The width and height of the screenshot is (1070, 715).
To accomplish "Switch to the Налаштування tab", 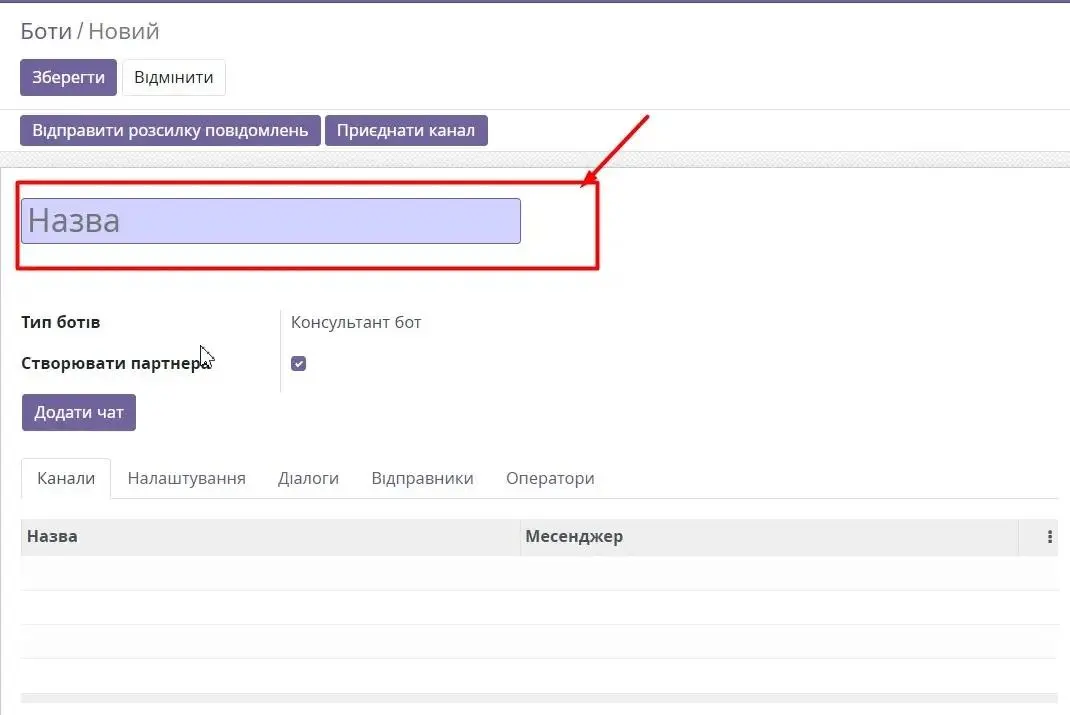I will click(186, 478).
